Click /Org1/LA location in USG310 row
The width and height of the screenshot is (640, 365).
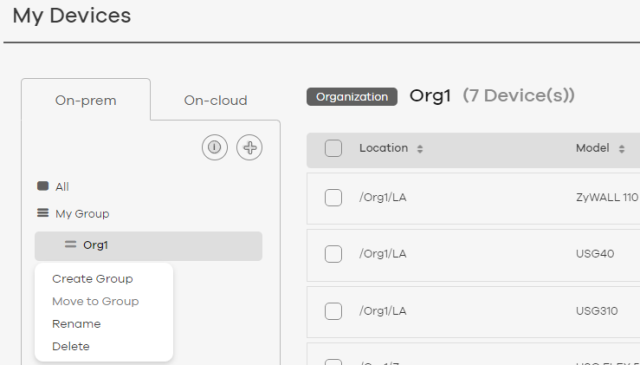pyautogui.click(x=383, y=311)
